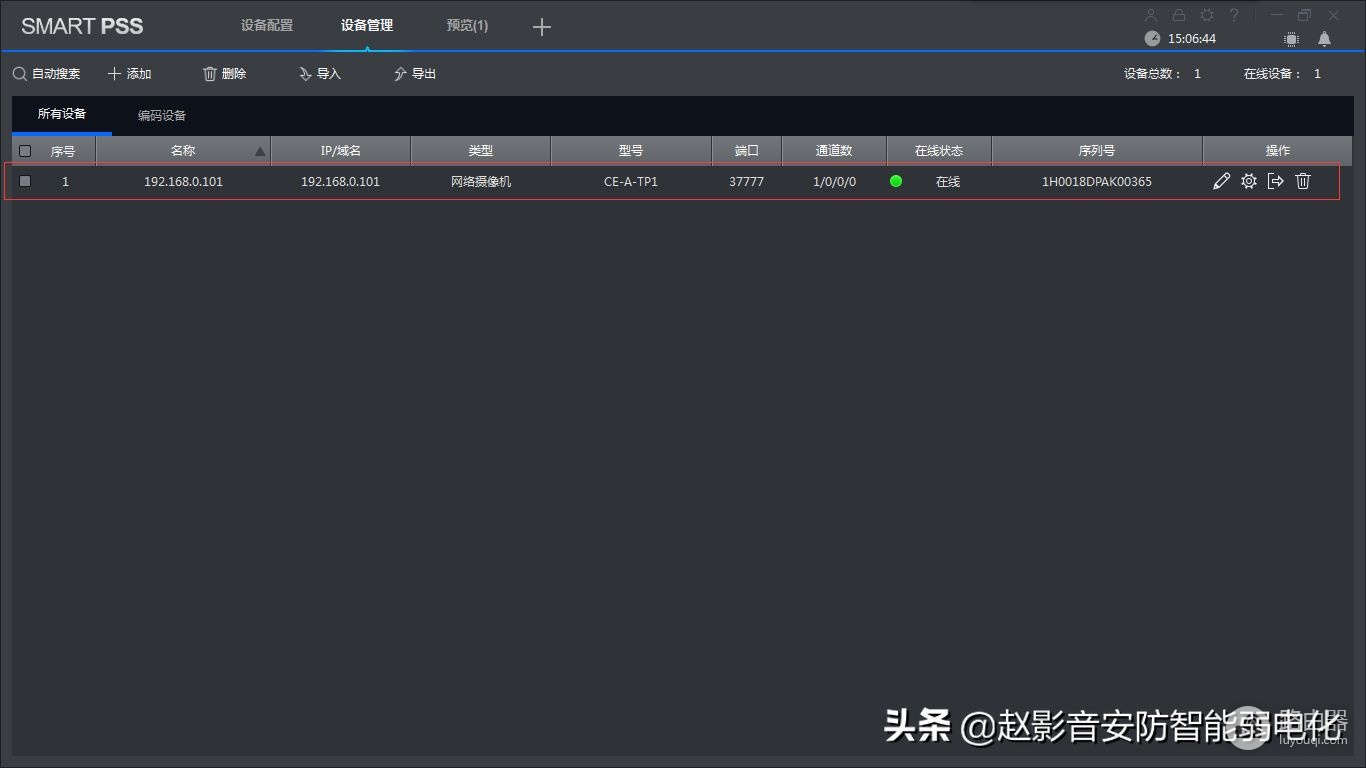Click the CPU chip status icon
Screen dimensions: 1366x768
click(1292, 39)
